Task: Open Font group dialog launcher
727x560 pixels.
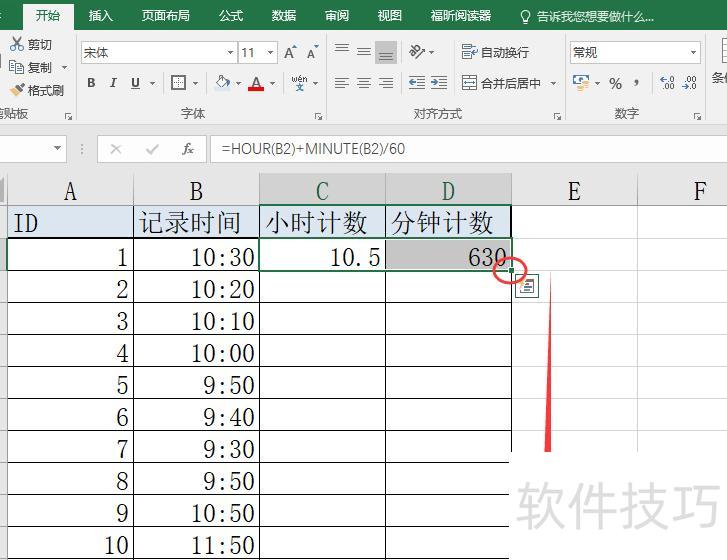Action: pyautogui.click(x=318, y=116)
